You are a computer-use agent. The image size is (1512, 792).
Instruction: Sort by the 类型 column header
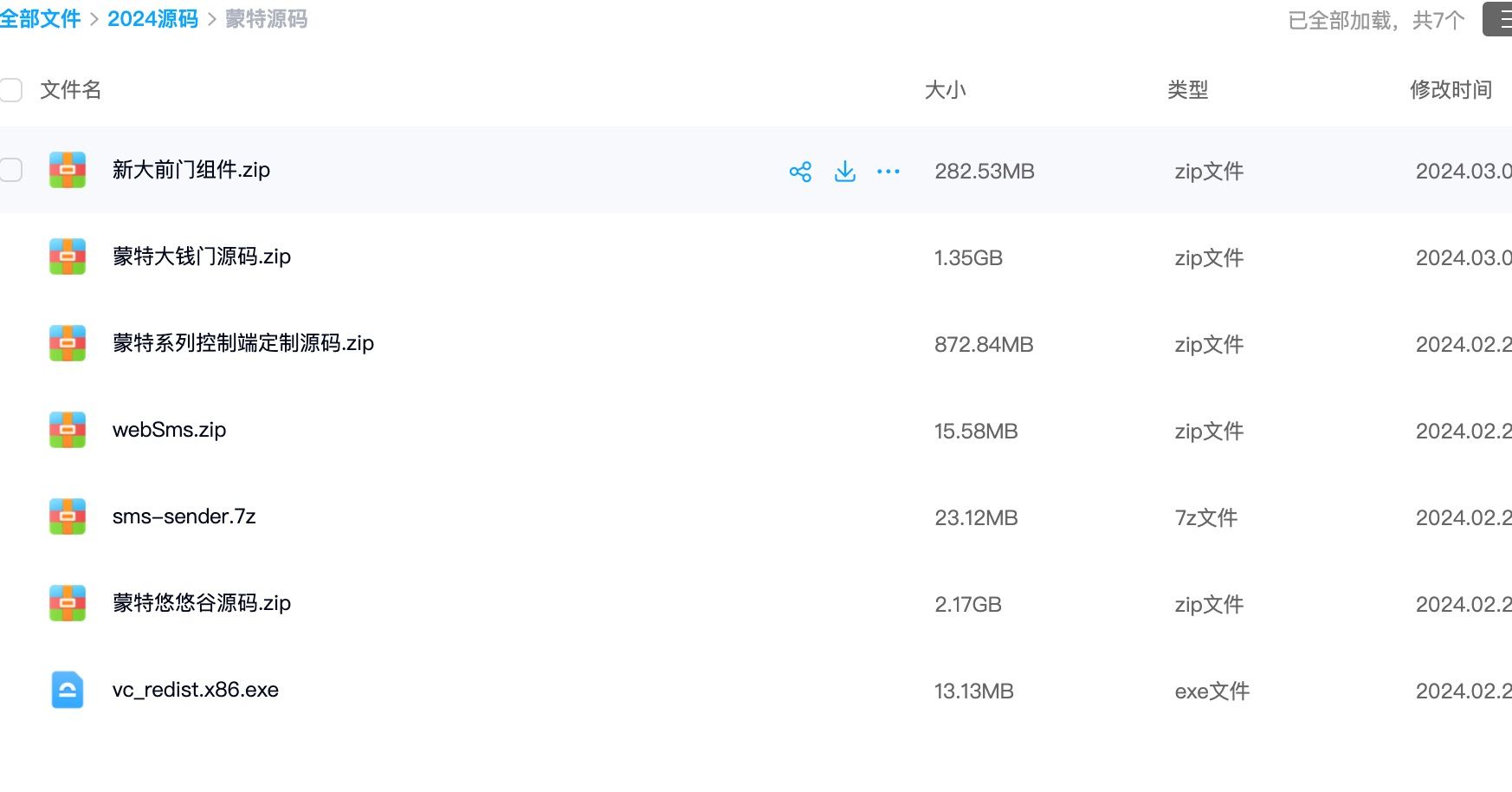point(1187,90)
